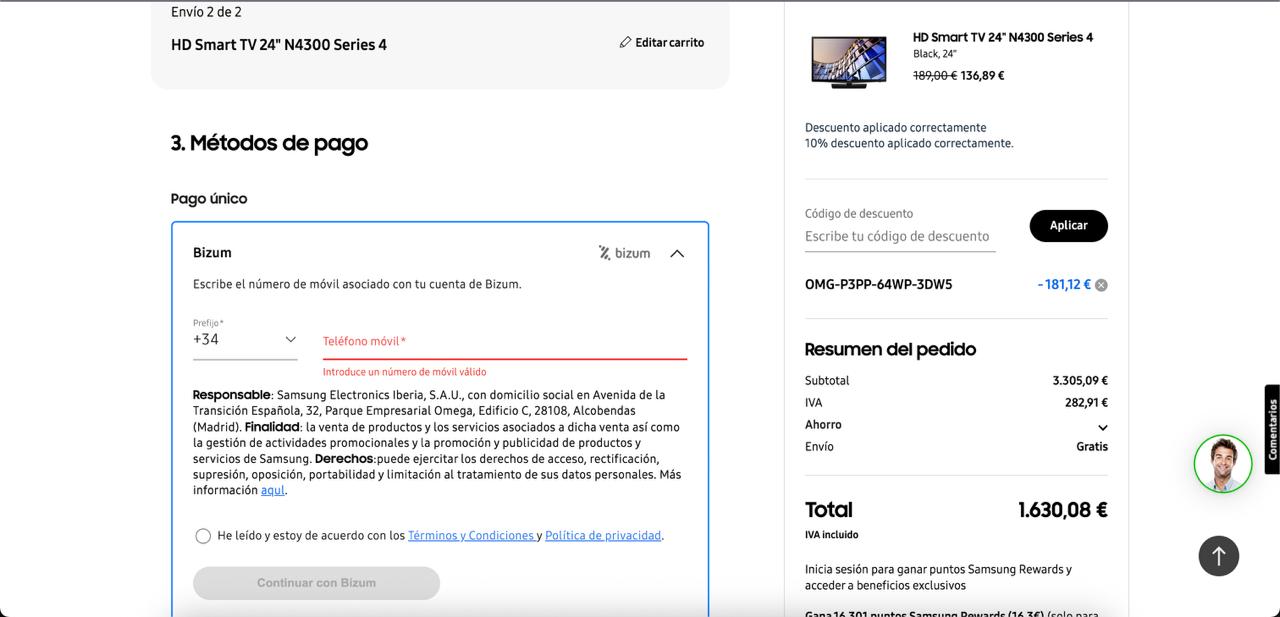Click the 'Introduce un número de móvil válido' error

[x=404, y=372]
